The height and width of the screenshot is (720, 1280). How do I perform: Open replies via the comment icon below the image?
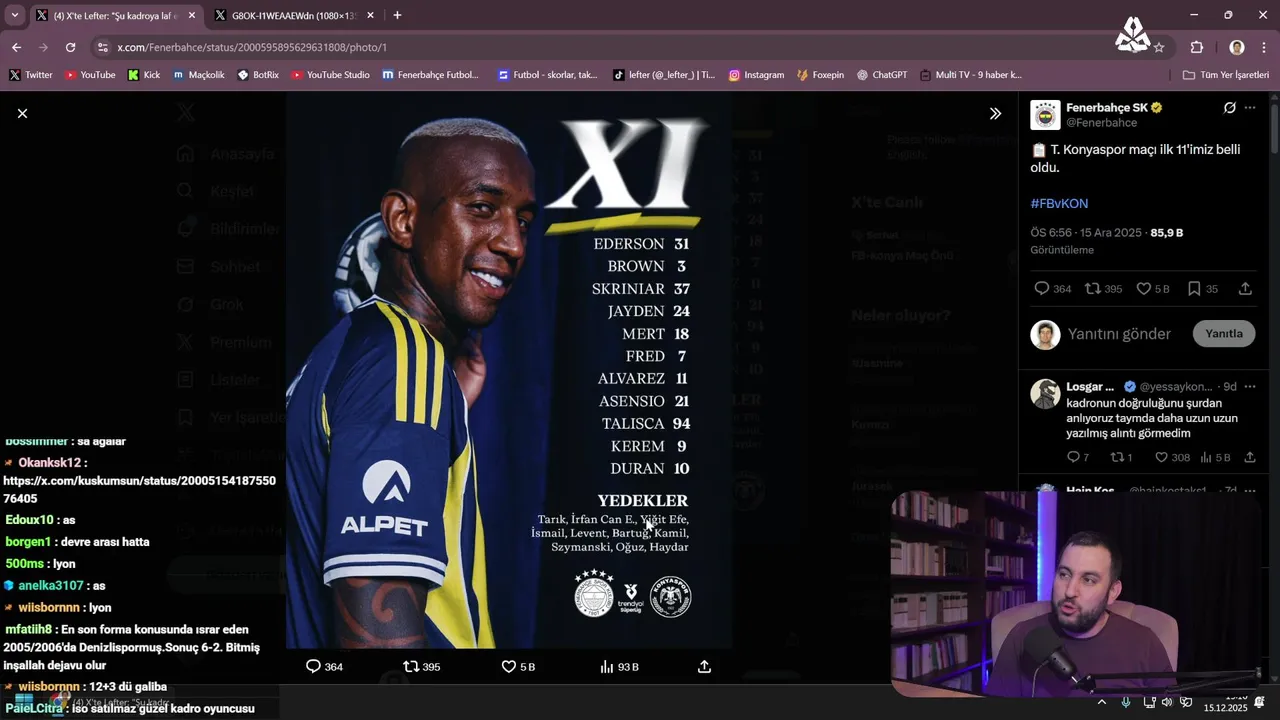[x=313, y=667]
